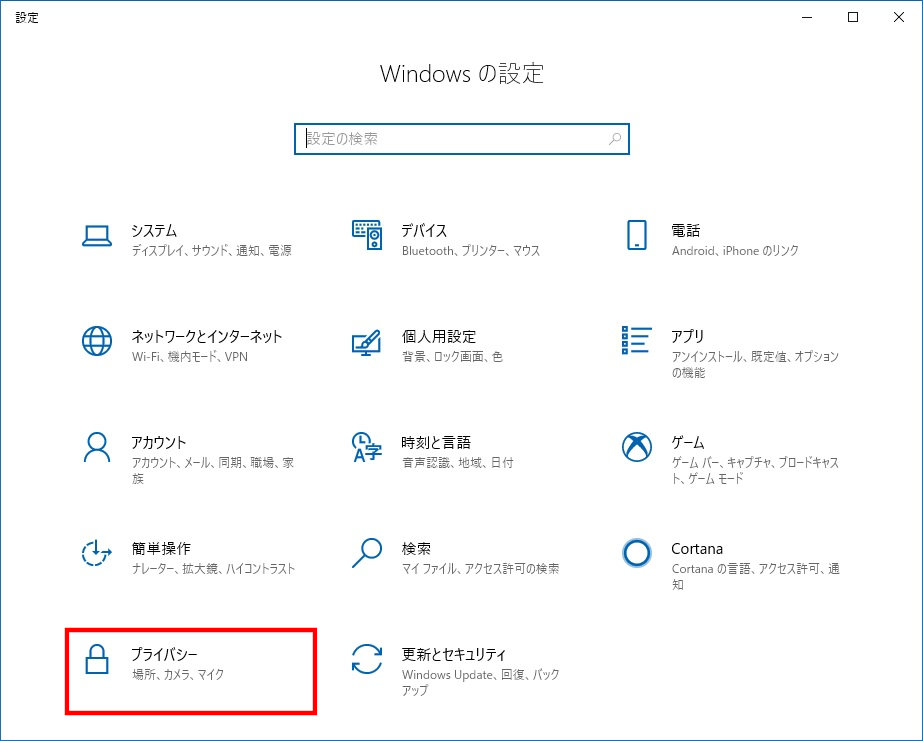Click the アカウント person icon
Screen dimensions: 923x741
coord(97,447)
